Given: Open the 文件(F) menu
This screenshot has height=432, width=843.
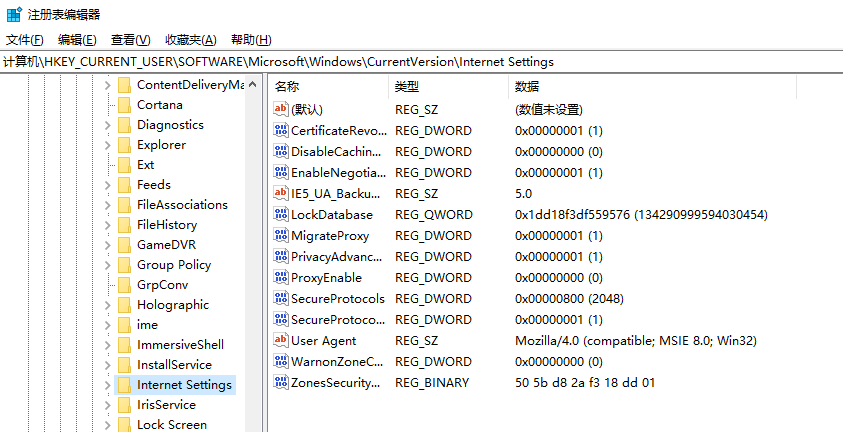Looking at the screenshot, I should pyautogui.click(x=25, y=40).
